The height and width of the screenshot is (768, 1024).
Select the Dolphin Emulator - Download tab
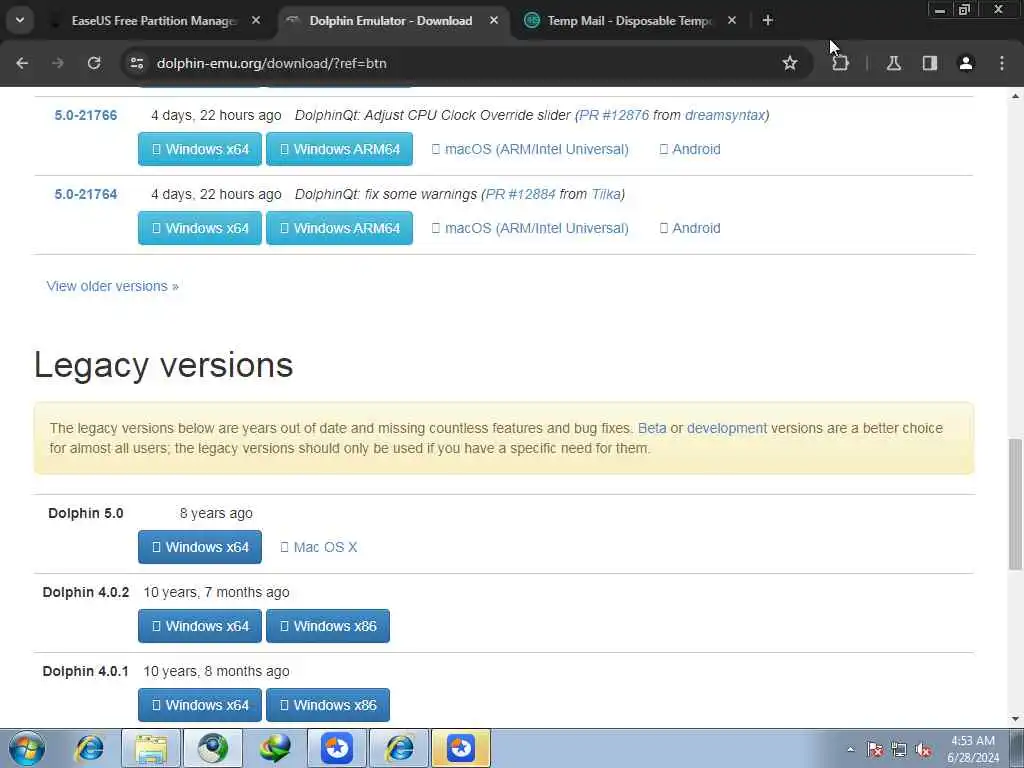tap(391, 21)
